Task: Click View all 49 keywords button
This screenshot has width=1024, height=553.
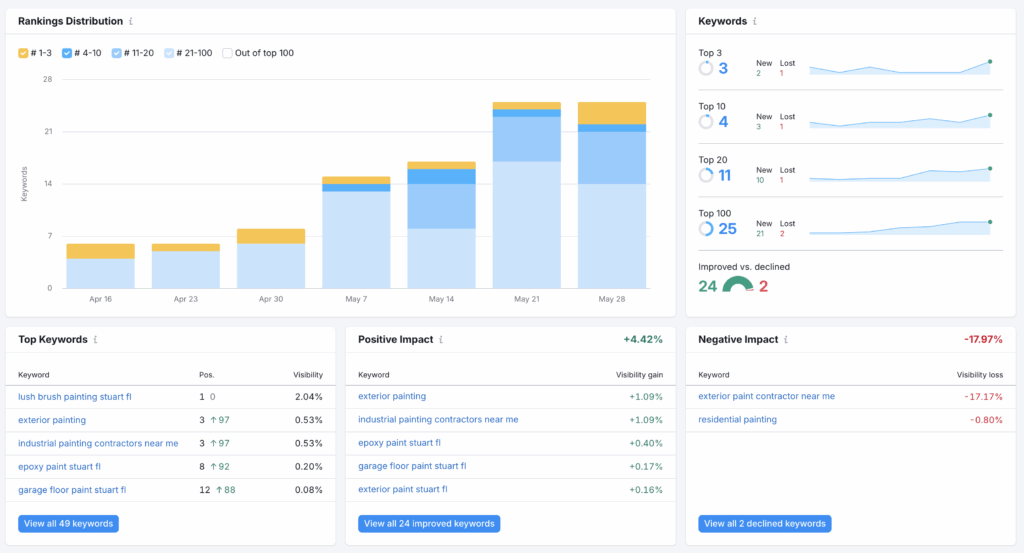Action: pos(68,523)
